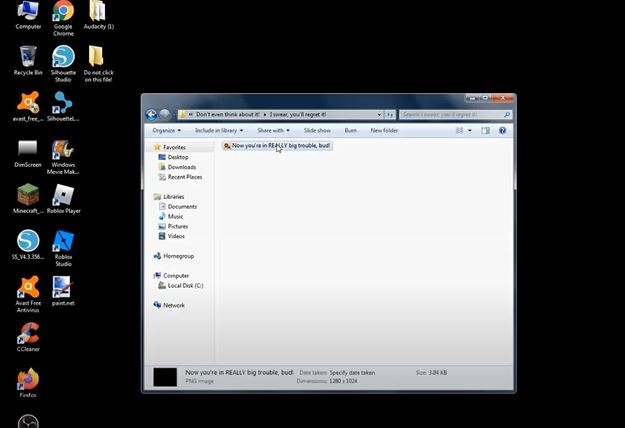The width and height of the screenshot is (625, 428).
Task: Open the Share with dropdown
Action: point(273,130)
